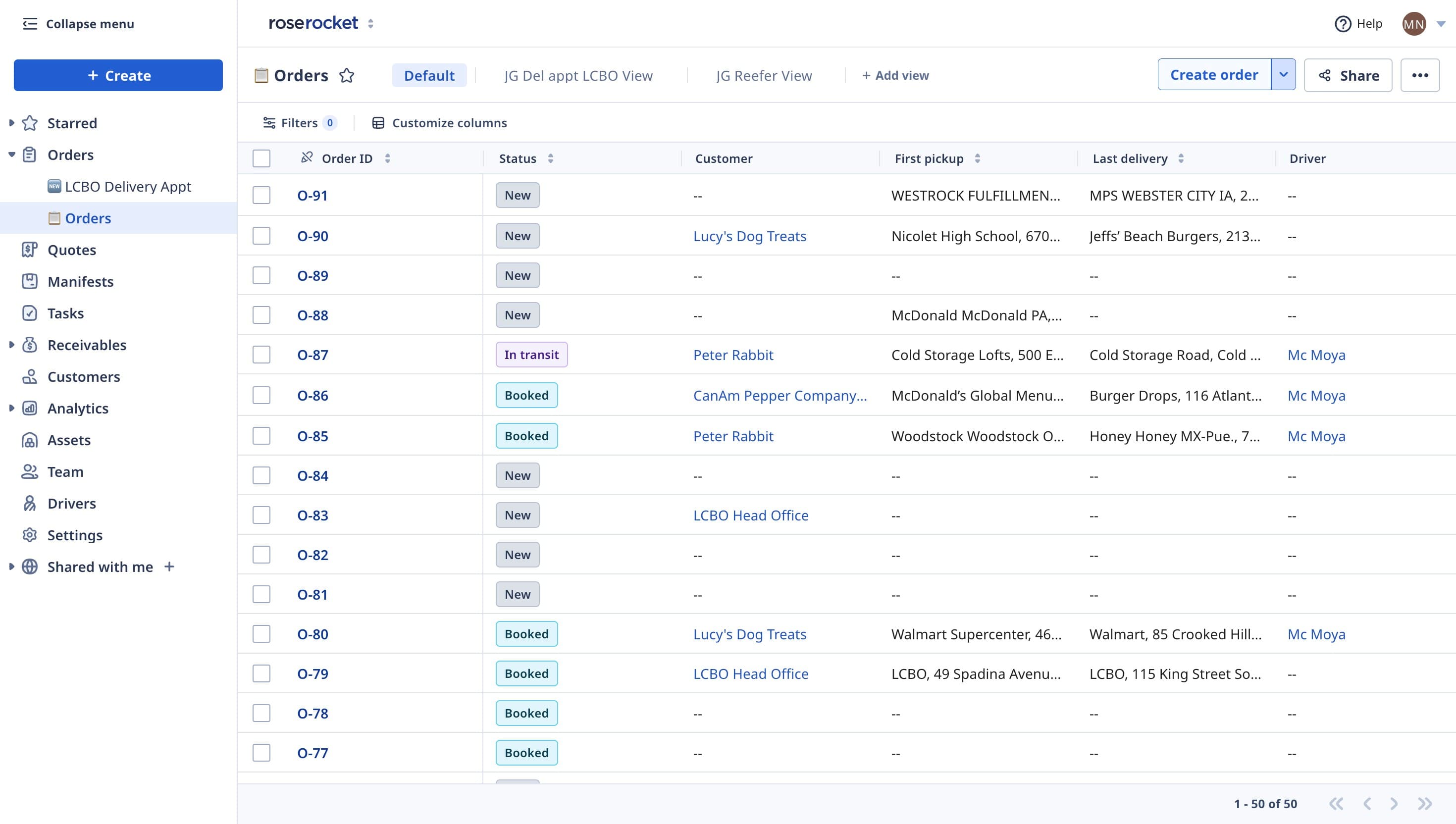The width and height of the screenshot is (1456, 824).
Task: Switch to the Default view tab
Action: pyautogui.click(x=429, y=75)
